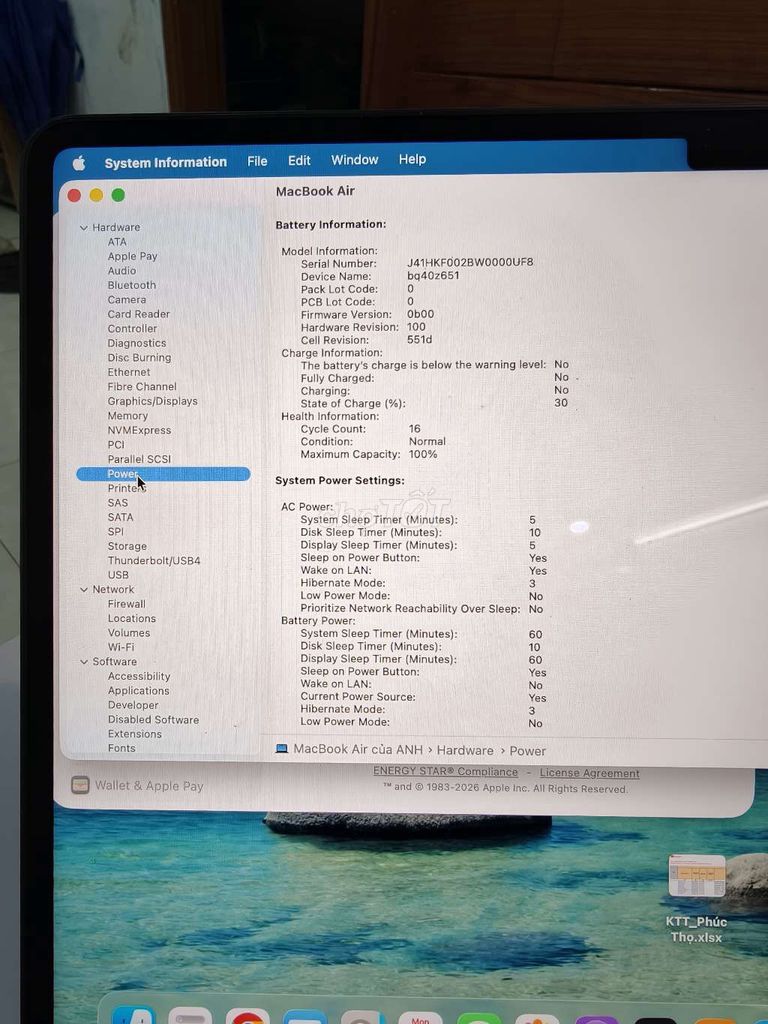Select Card Reader in the sidebar
Screen dimensions: 768x1024
coord(138,314)
